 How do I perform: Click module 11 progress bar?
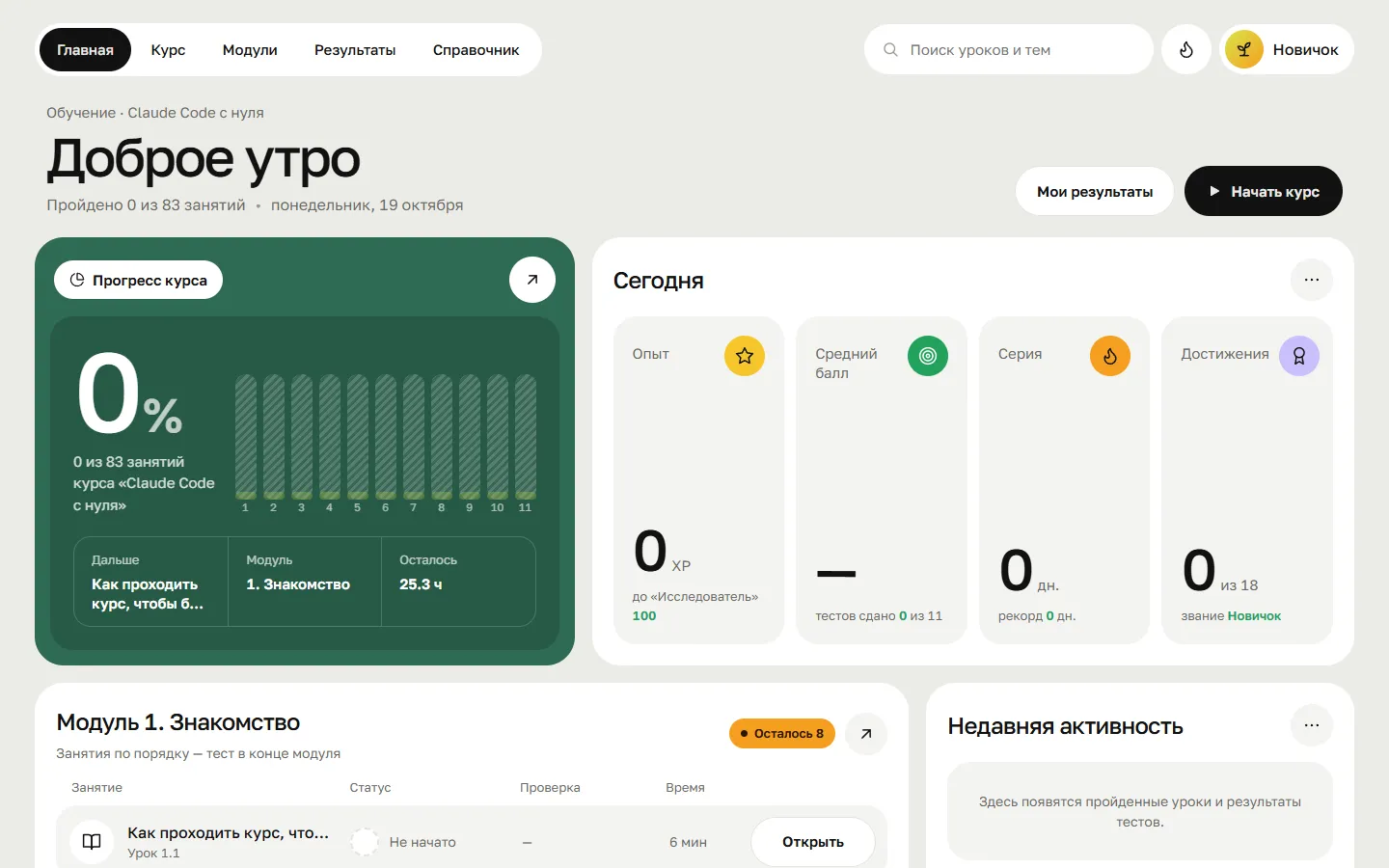526,437
